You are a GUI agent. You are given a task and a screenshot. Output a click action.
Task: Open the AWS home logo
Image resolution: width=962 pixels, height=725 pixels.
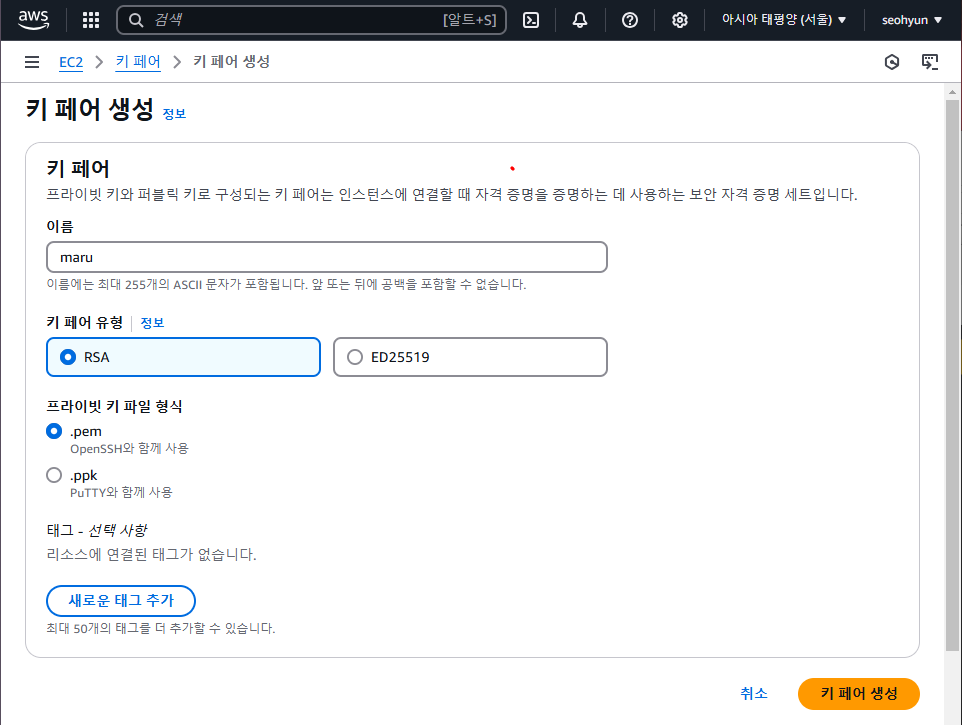(x=33, y=20)
